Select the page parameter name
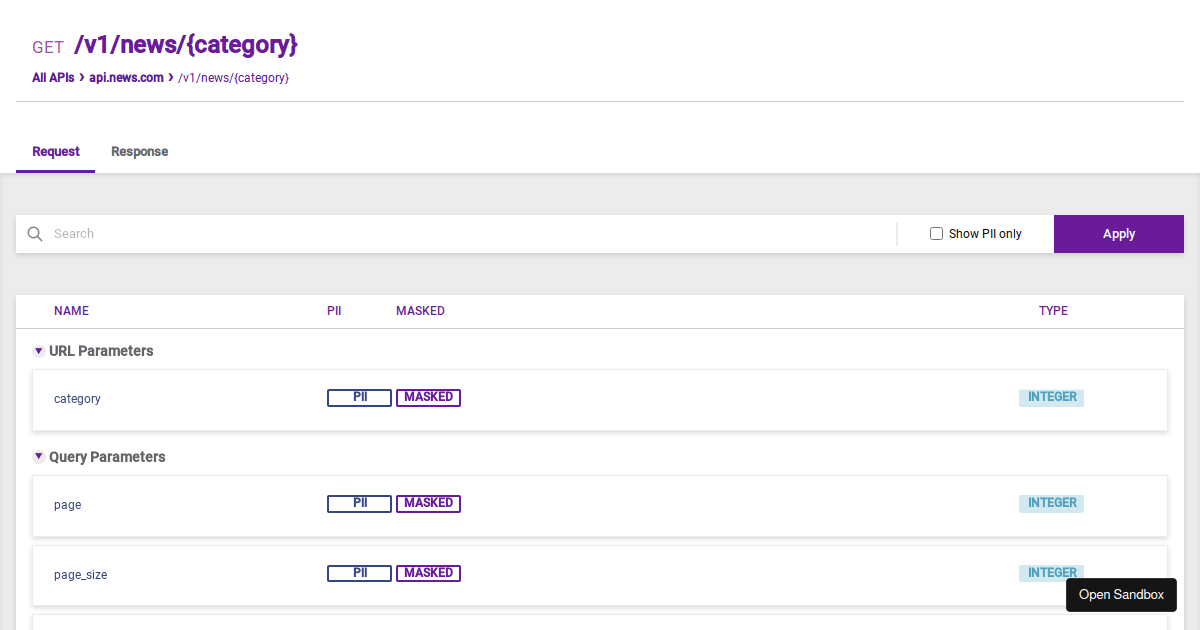 pos(68,505)
